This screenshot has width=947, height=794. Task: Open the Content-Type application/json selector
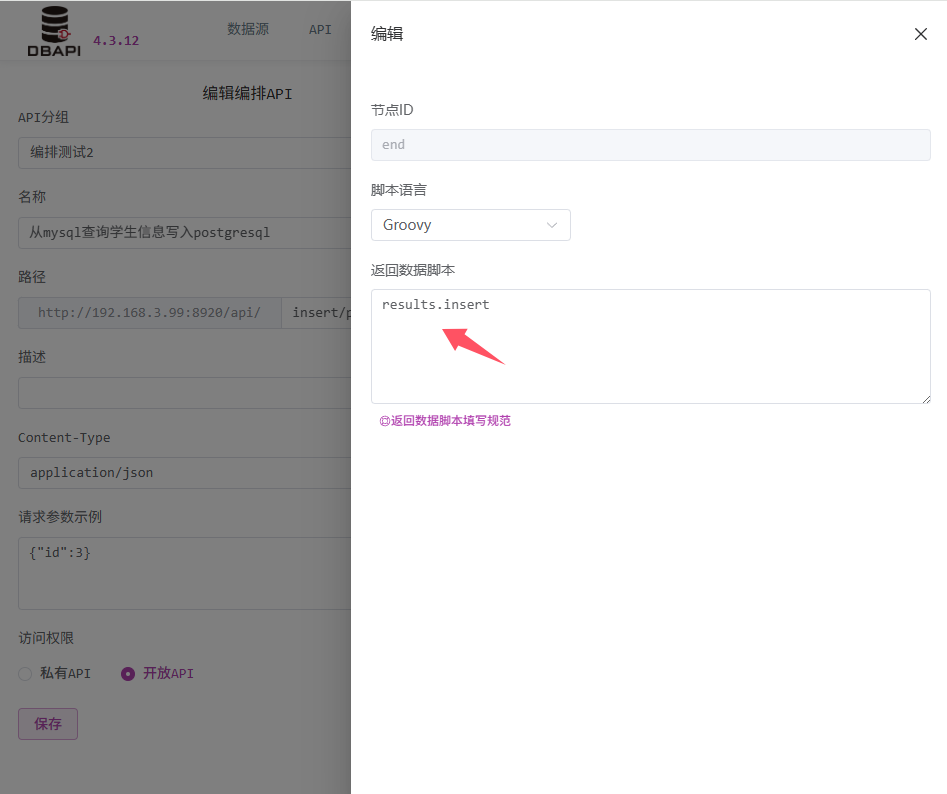click(x=185, y=472)
